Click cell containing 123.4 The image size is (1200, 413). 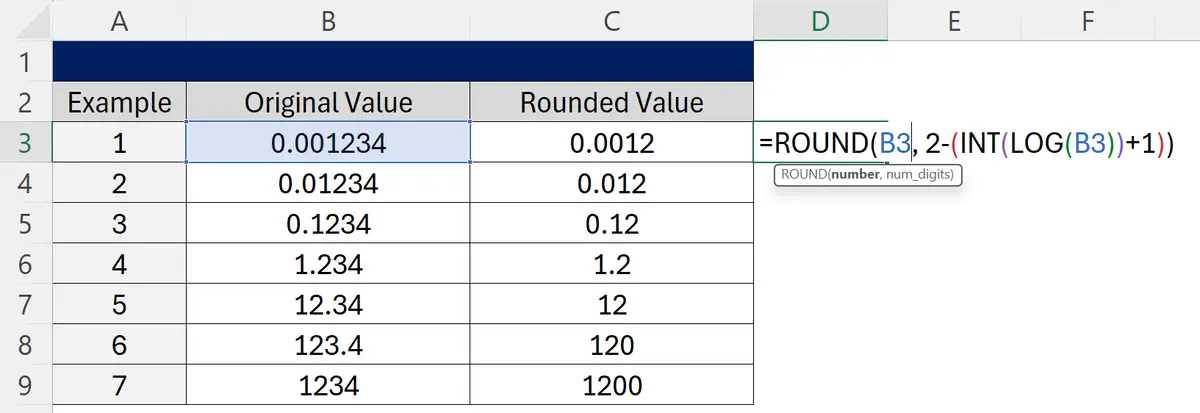328,345
